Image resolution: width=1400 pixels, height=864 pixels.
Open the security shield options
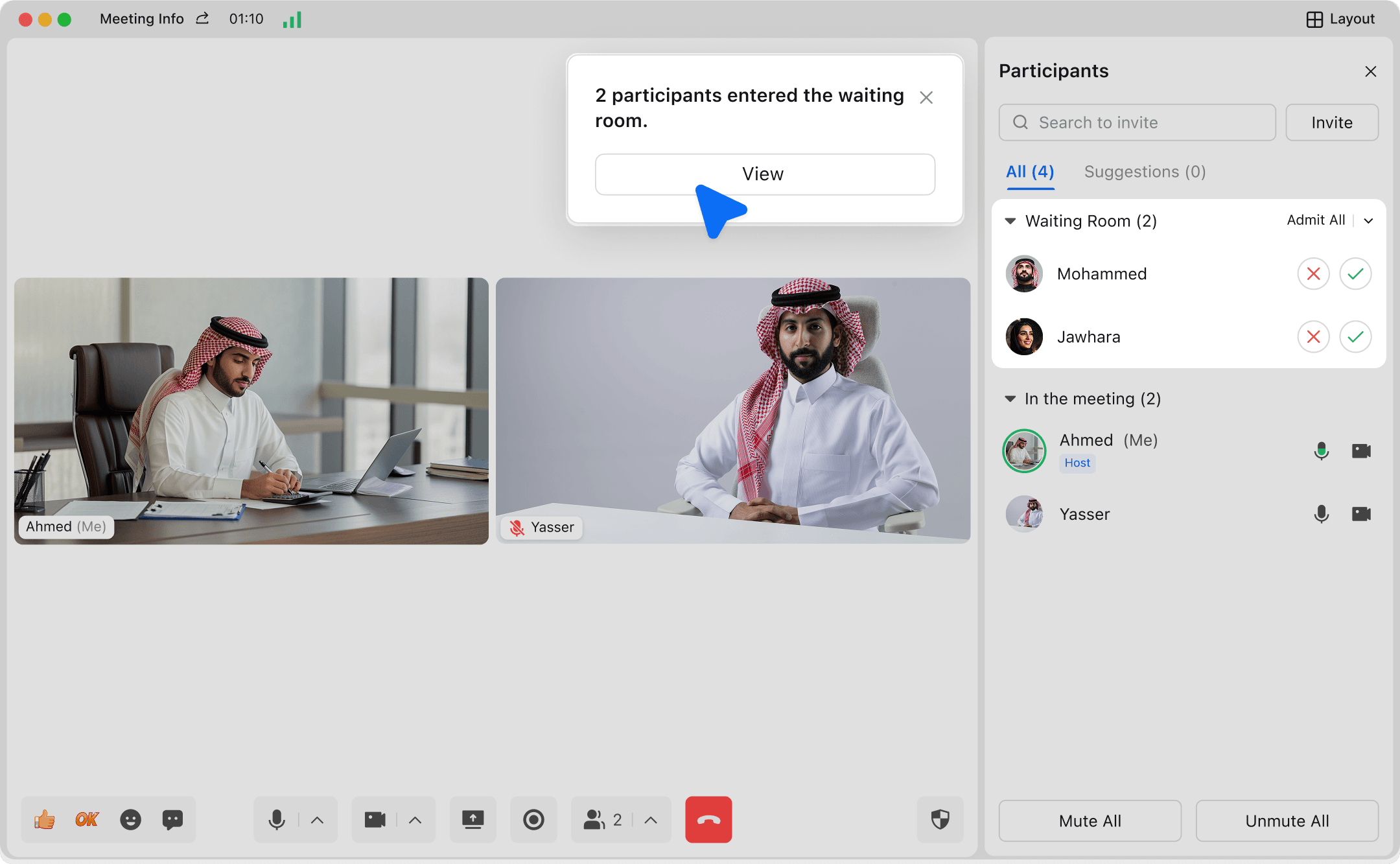(x=940, y=820)
